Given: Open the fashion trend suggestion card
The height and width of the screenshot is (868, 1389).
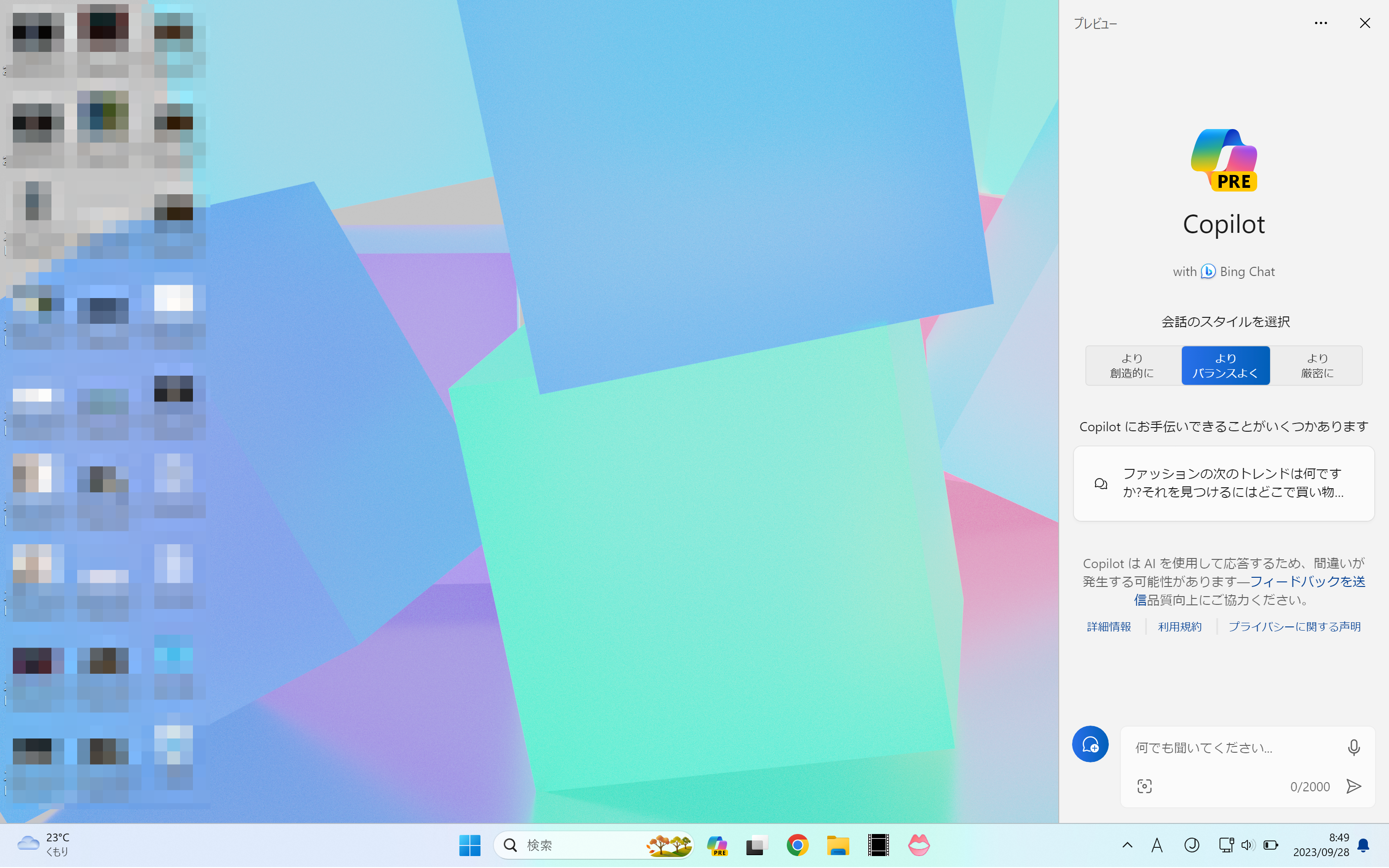Looking at the screenshot, I should [1224, 483].
